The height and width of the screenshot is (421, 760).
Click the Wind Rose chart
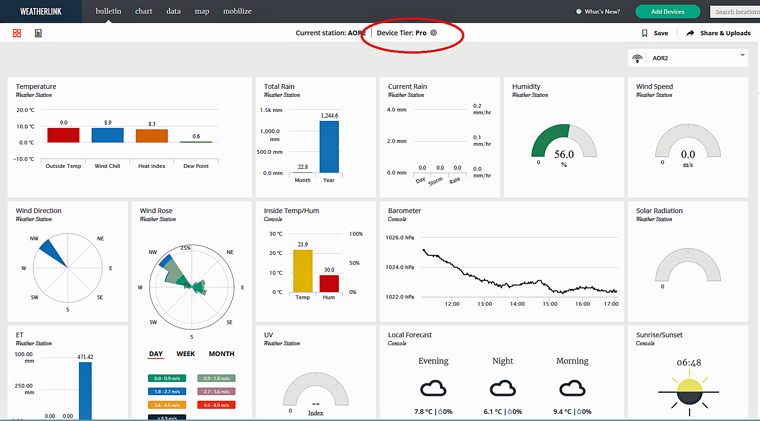point(192,287)
